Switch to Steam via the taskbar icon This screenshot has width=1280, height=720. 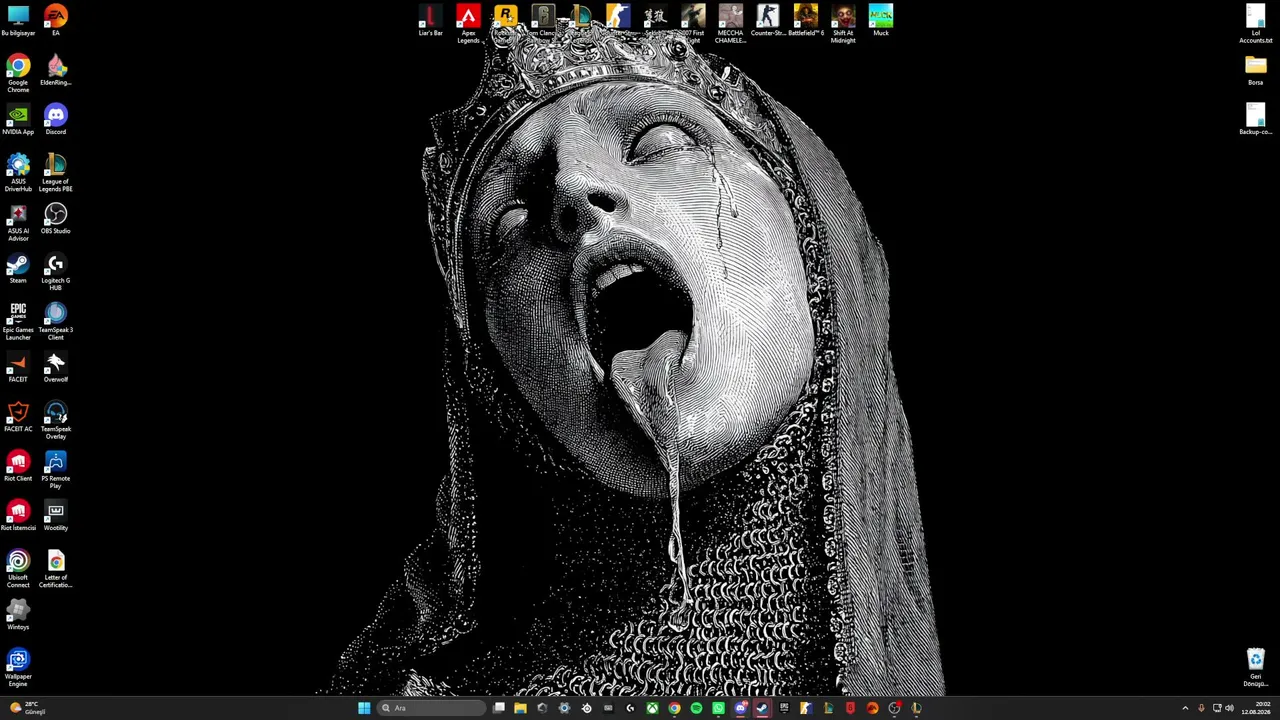pos(762,708)
